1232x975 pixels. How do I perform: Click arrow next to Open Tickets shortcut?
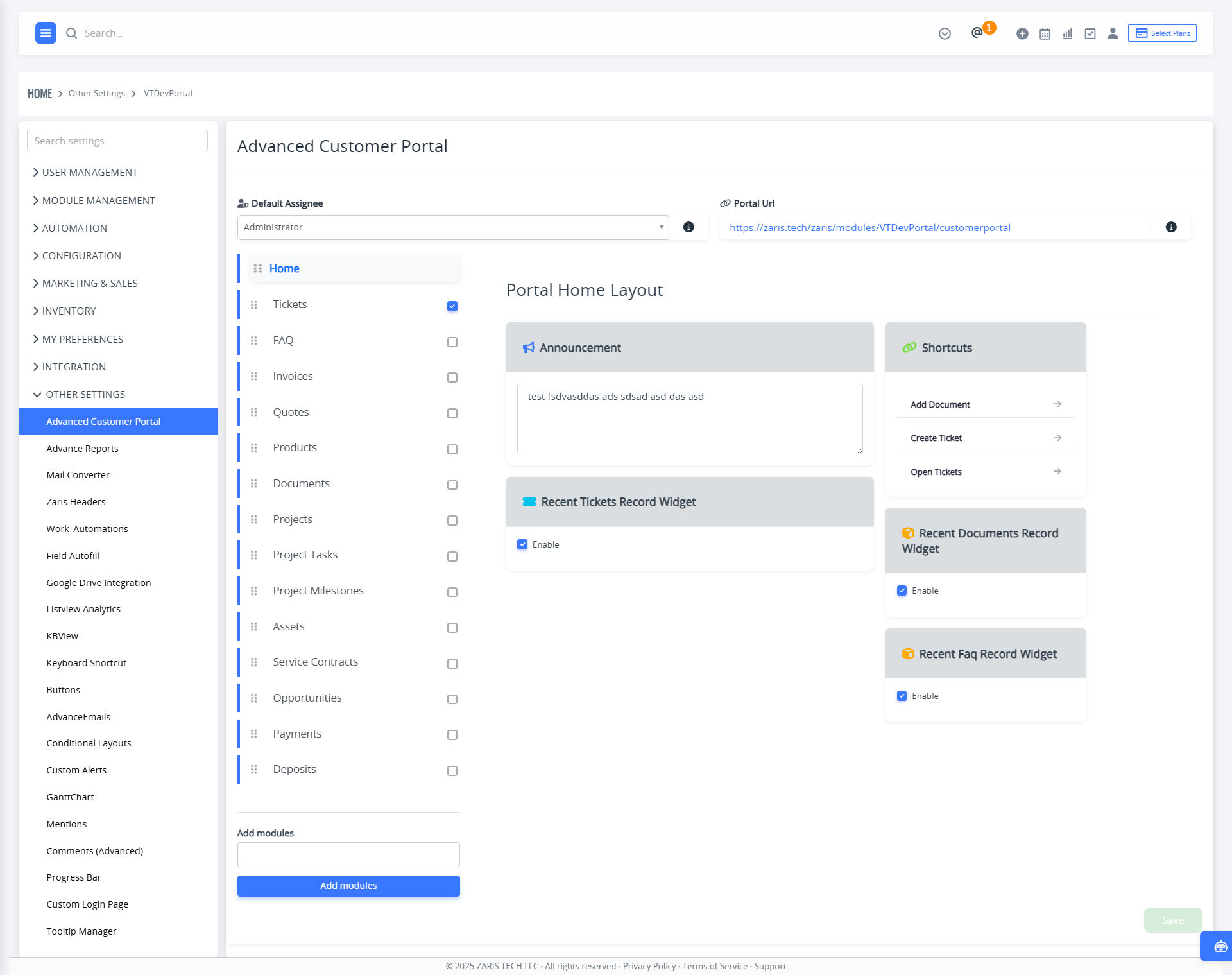[1057, 471]
